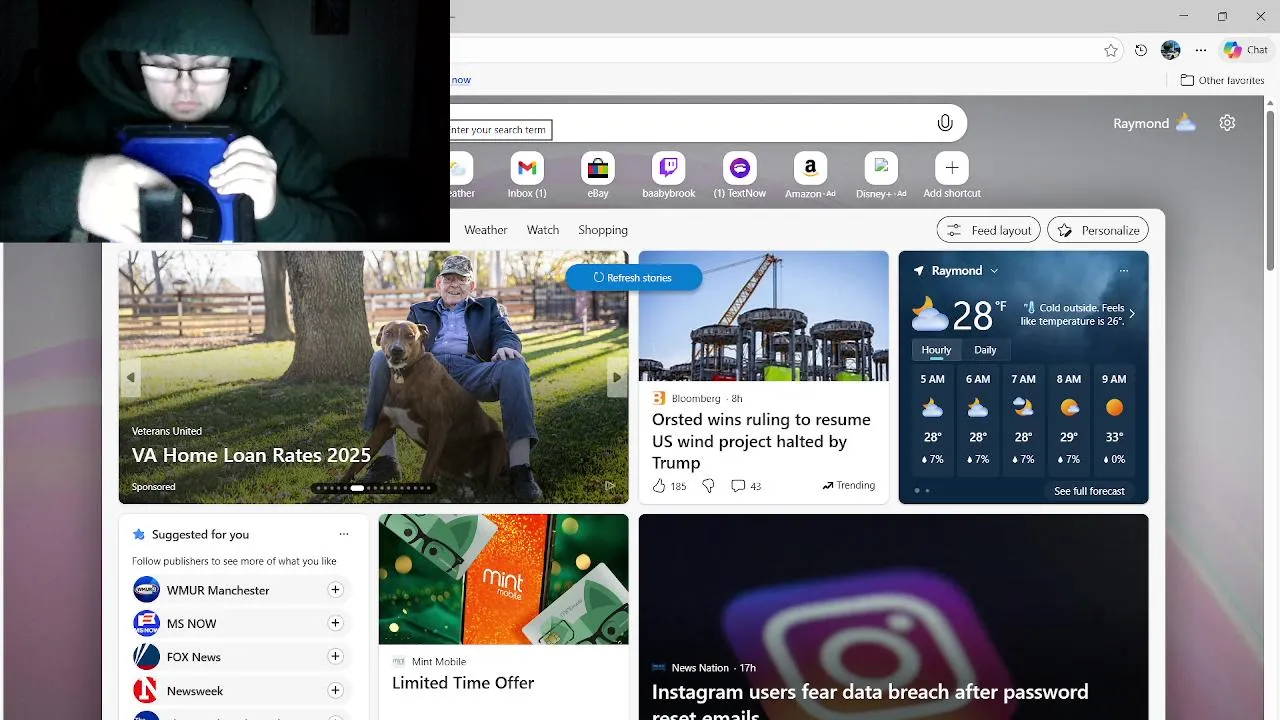
Task: Switch to the Shopping feed tab
Action: pos(603,230)
